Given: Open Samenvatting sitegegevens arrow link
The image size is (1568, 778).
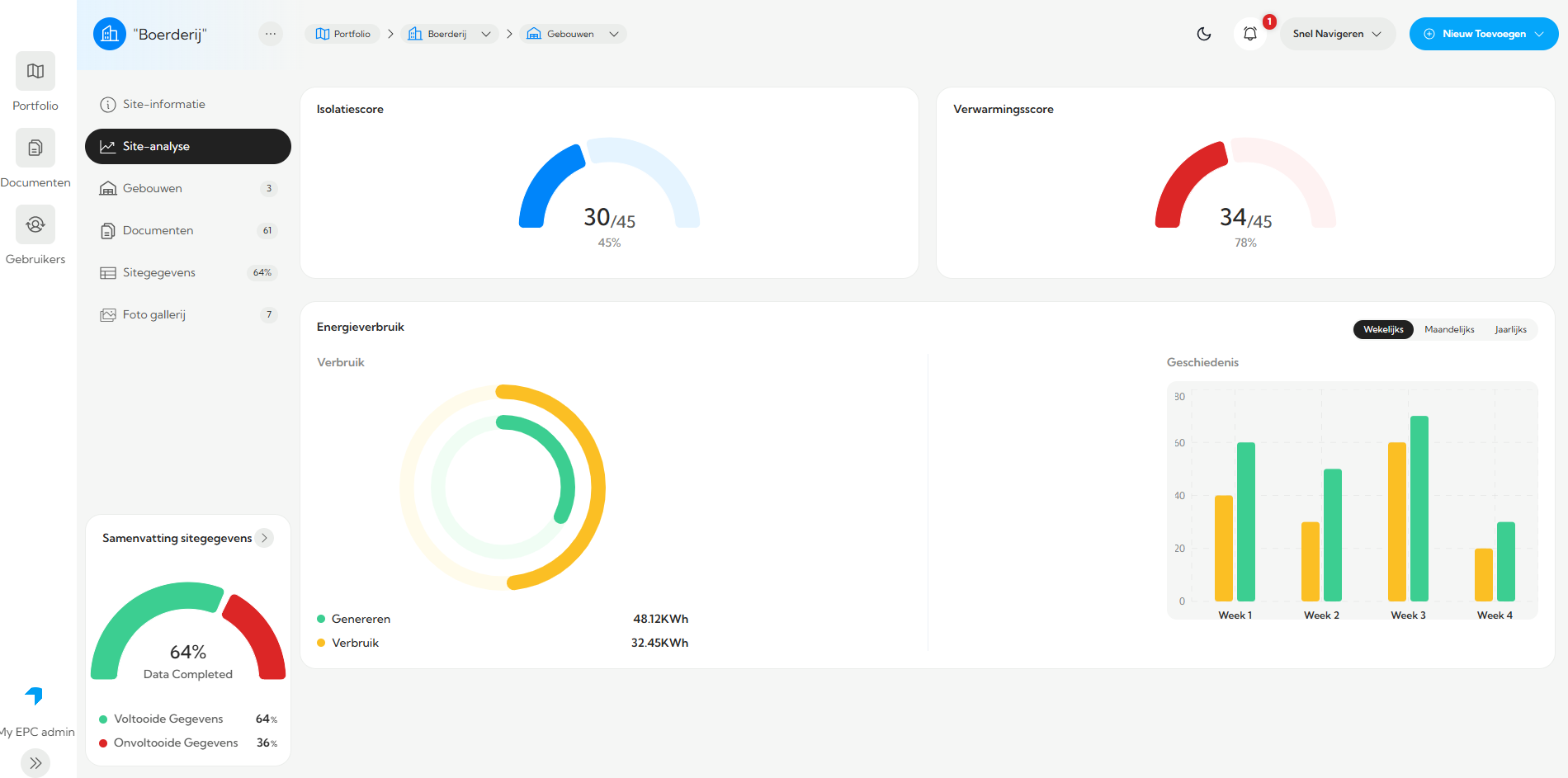Looking at the screenshot, I should [x=265, y=538].
